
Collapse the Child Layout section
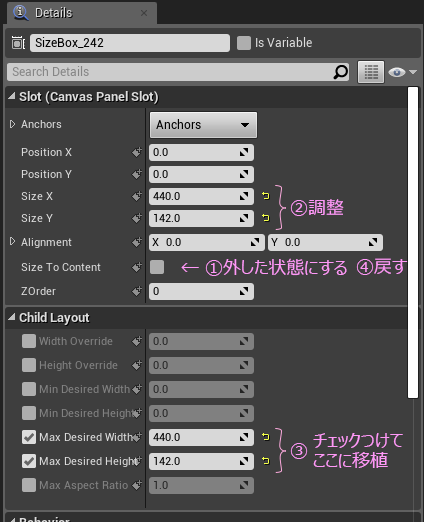click(x=12, y=317)
